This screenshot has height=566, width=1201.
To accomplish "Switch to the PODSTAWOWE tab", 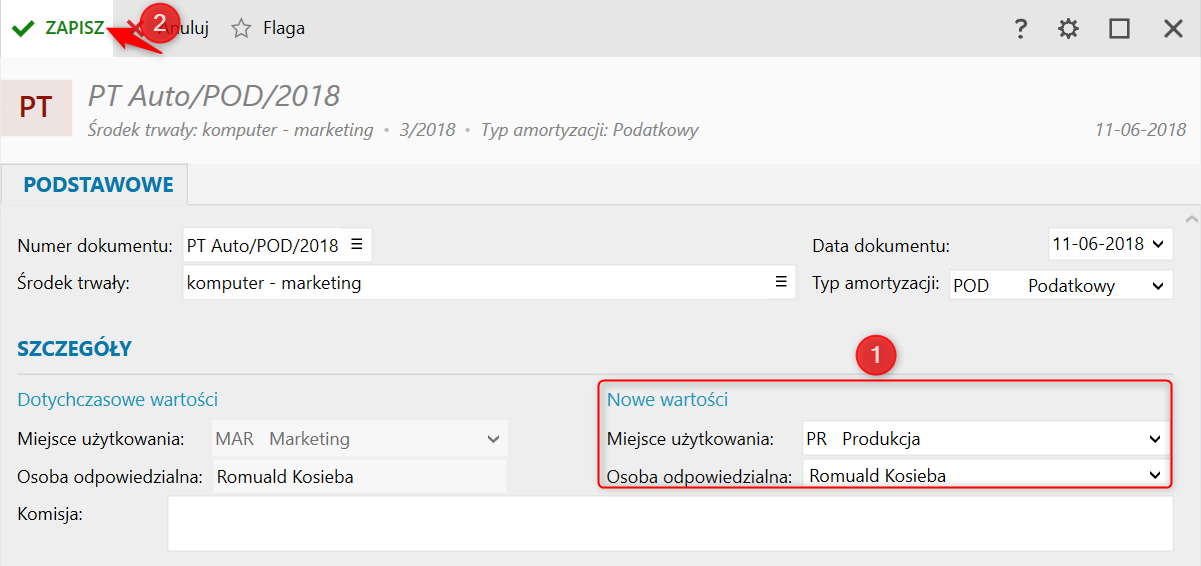I will pos(98,185).
